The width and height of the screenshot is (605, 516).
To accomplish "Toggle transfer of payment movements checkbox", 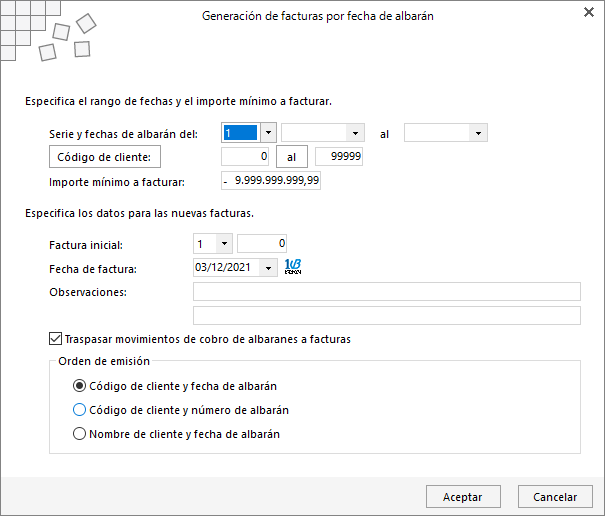I will 55,339.
